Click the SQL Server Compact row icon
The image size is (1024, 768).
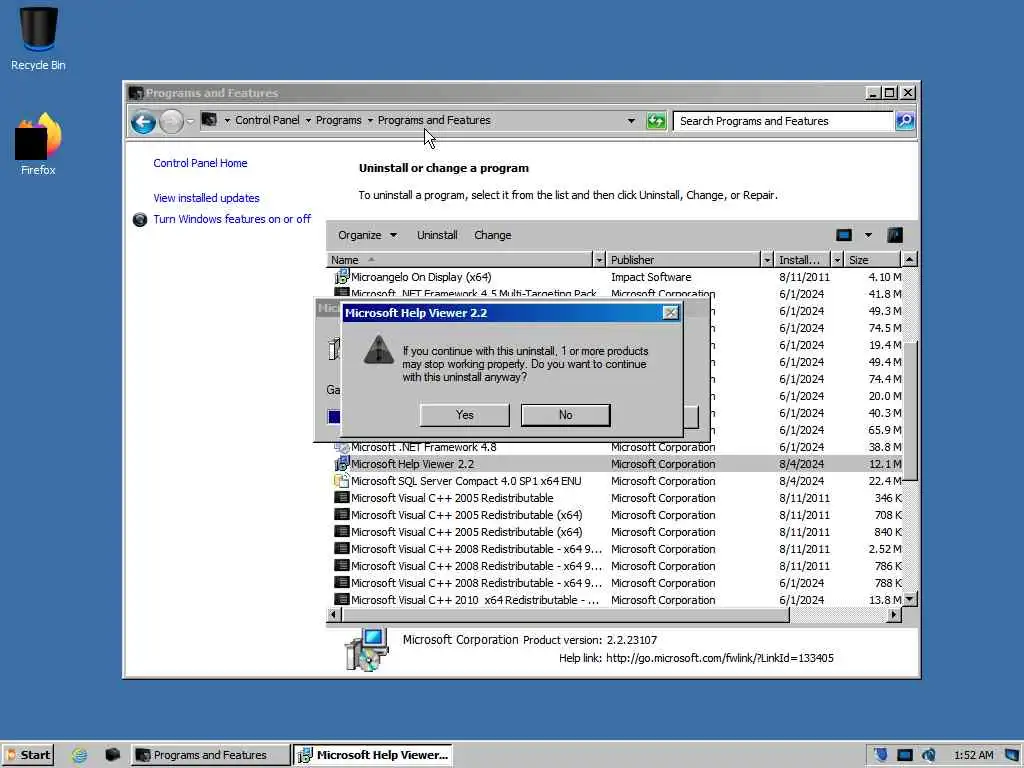click(x=341, y=481)
